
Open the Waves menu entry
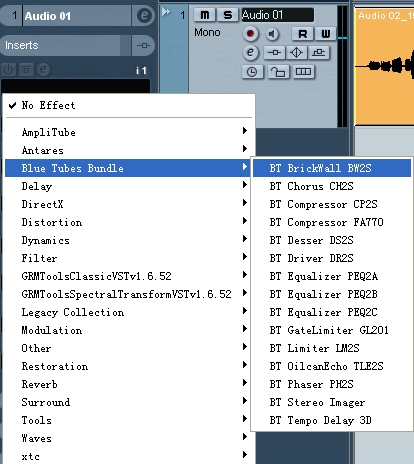click(129, 438)
